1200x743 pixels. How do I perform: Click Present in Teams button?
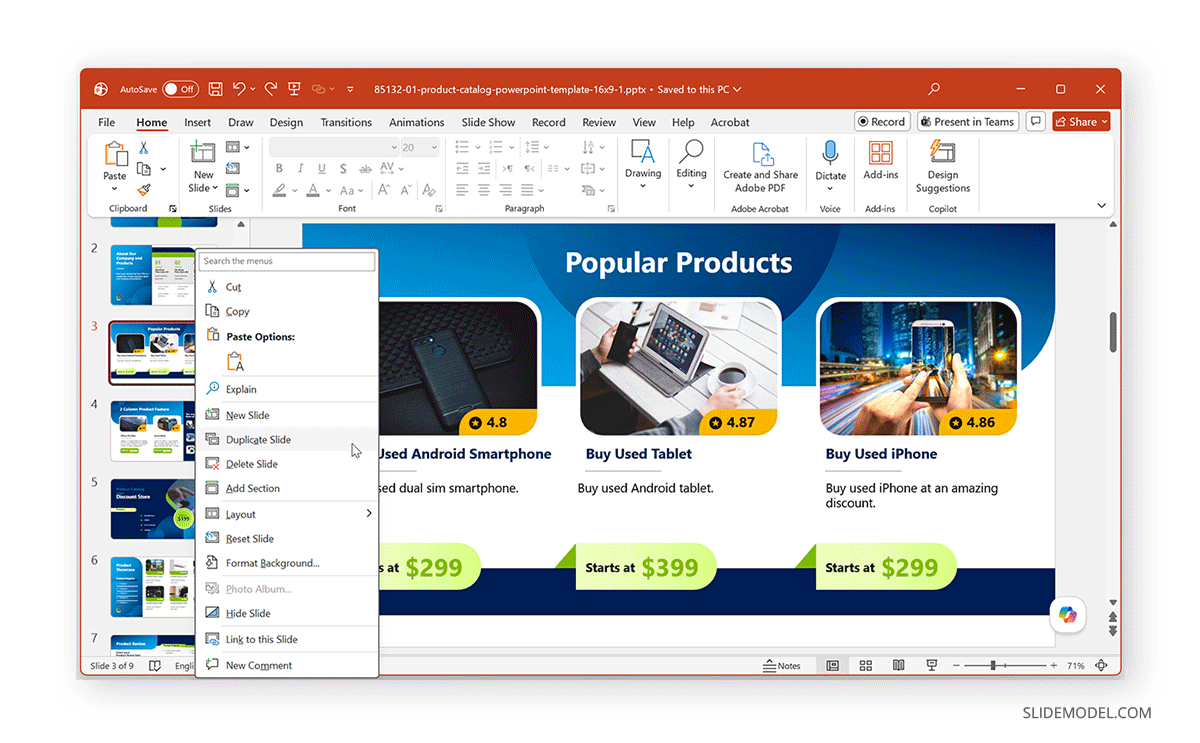coord(968,122)
